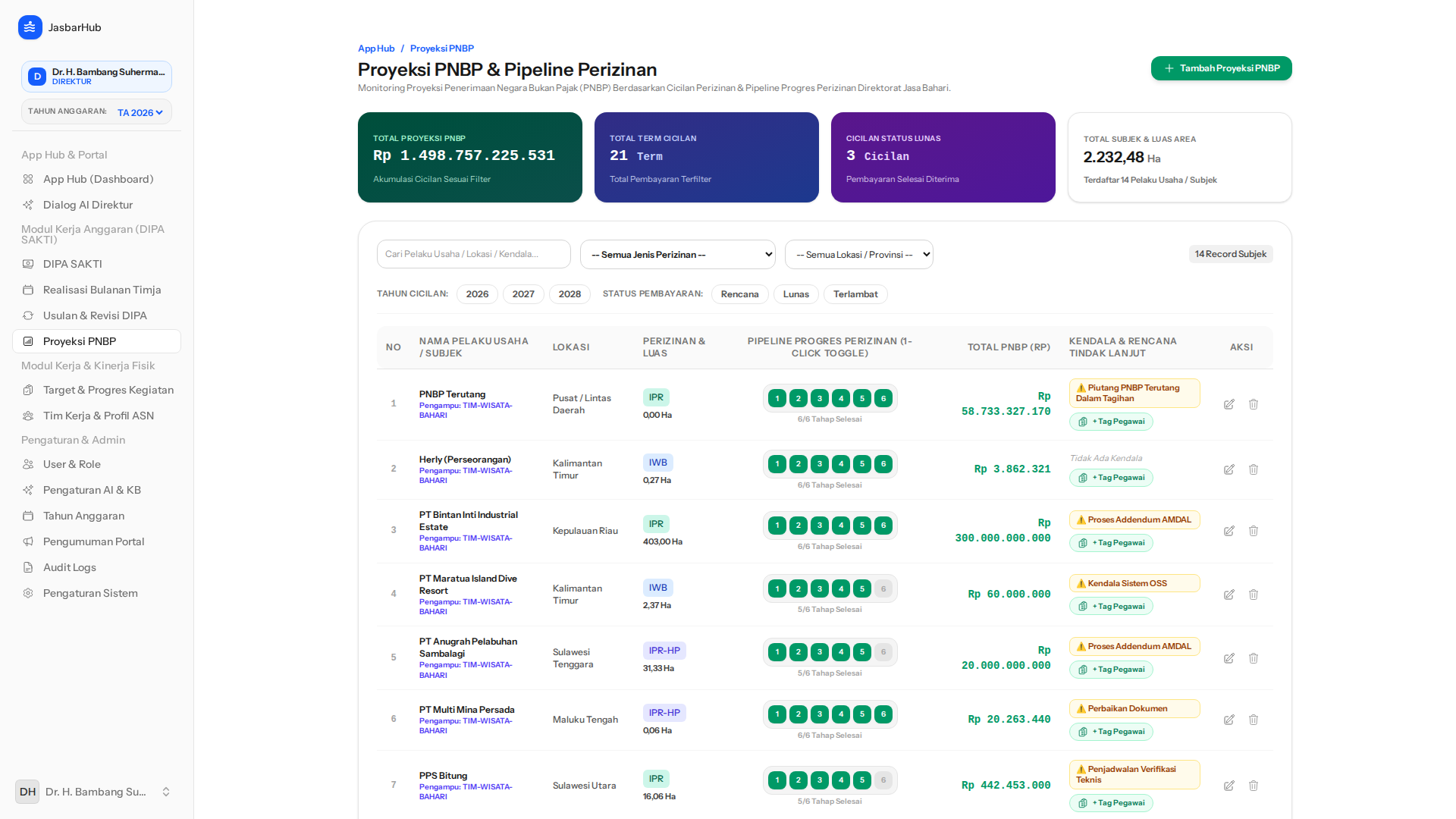Toggle the 2026 tahun cicilan filter
The image size is (1456, 819).
click(x=477, y=294)
